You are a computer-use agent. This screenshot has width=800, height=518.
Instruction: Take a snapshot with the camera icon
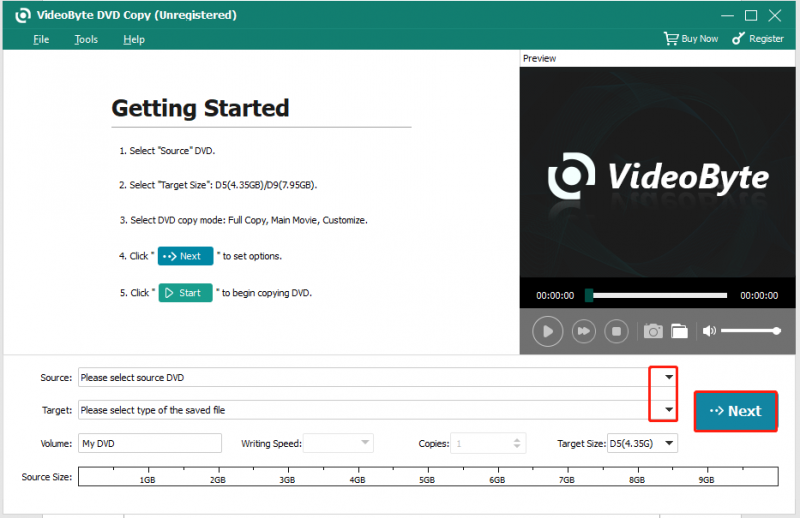(x=653, y=331)
